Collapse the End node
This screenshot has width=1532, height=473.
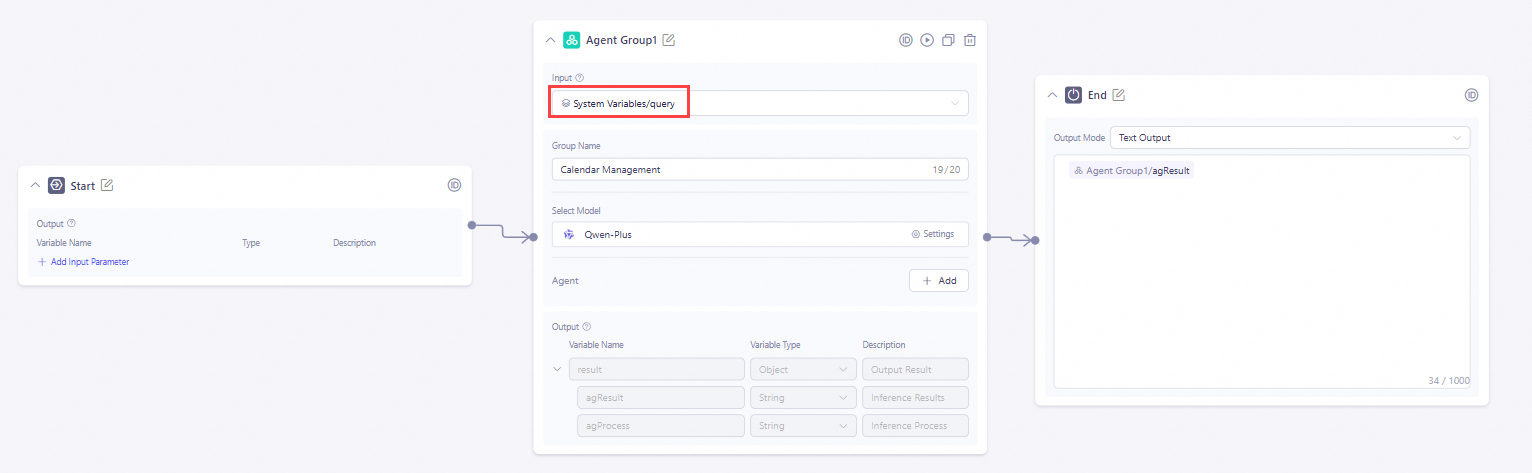pos(1052,95)
